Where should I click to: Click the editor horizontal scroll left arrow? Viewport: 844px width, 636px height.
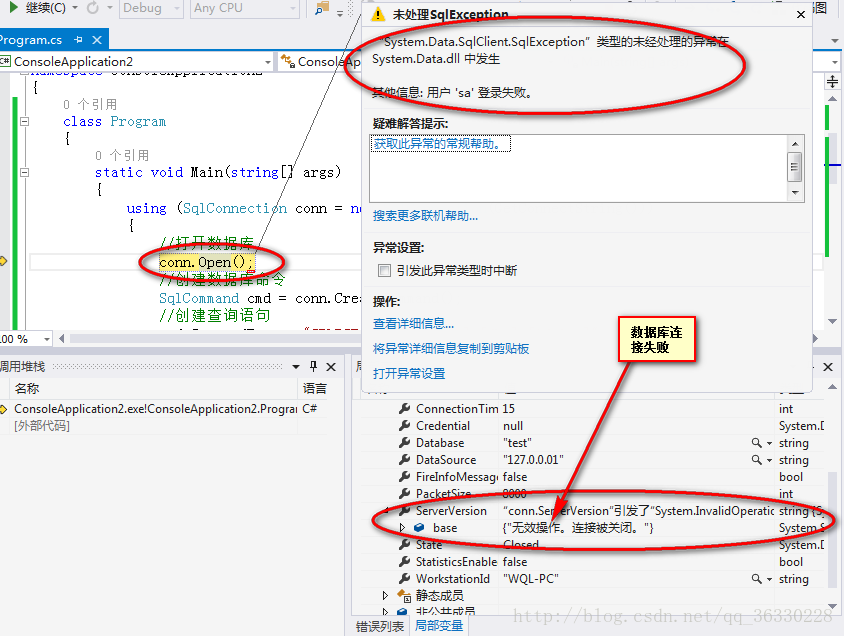pos(62,338)
